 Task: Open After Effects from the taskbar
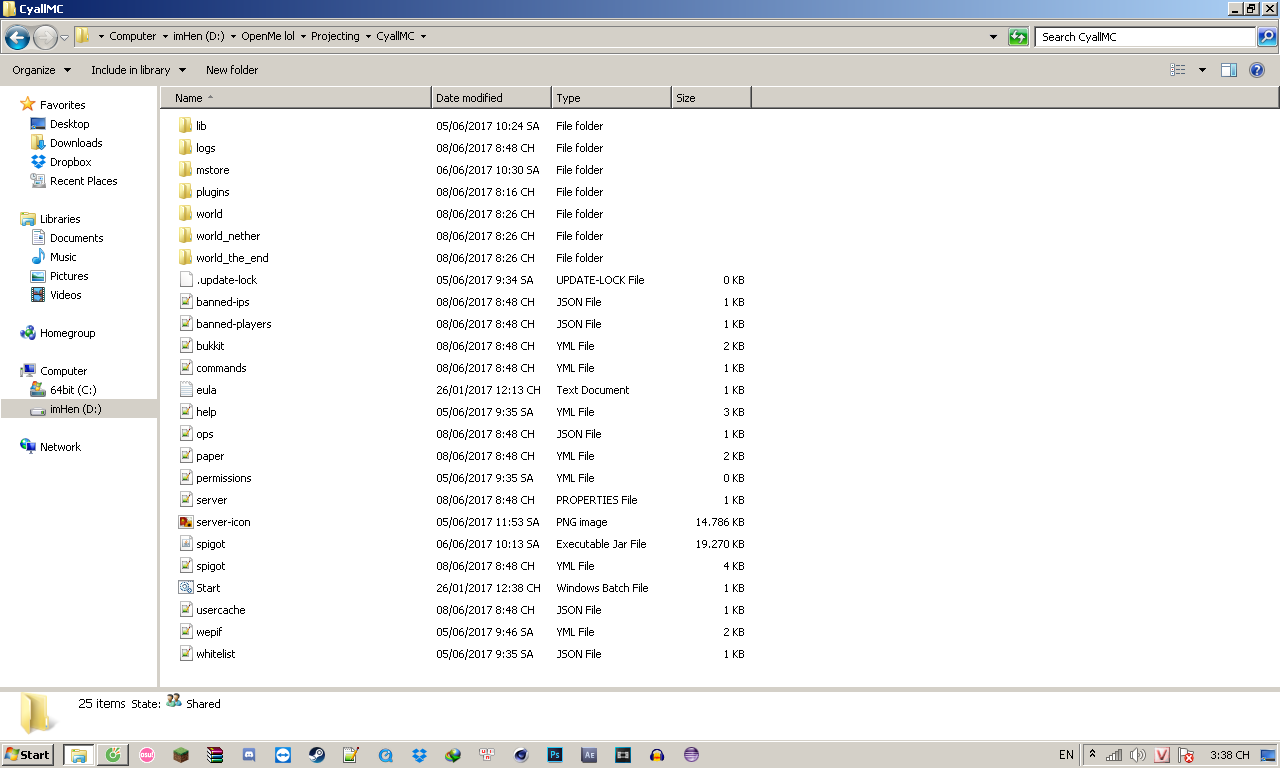click(x=589, y=755)
